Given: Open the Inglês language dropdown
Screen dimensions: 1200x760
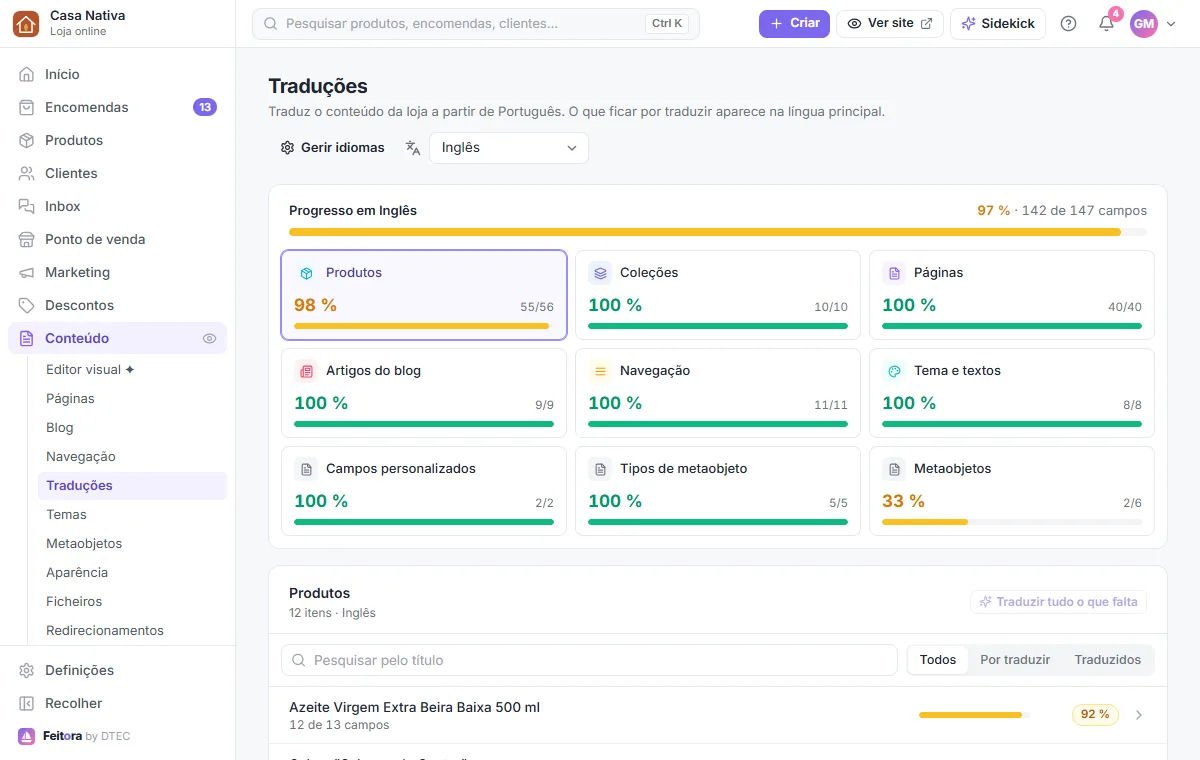Looking at the screenshot, I should pyautogui.click(x=509, y=148).
